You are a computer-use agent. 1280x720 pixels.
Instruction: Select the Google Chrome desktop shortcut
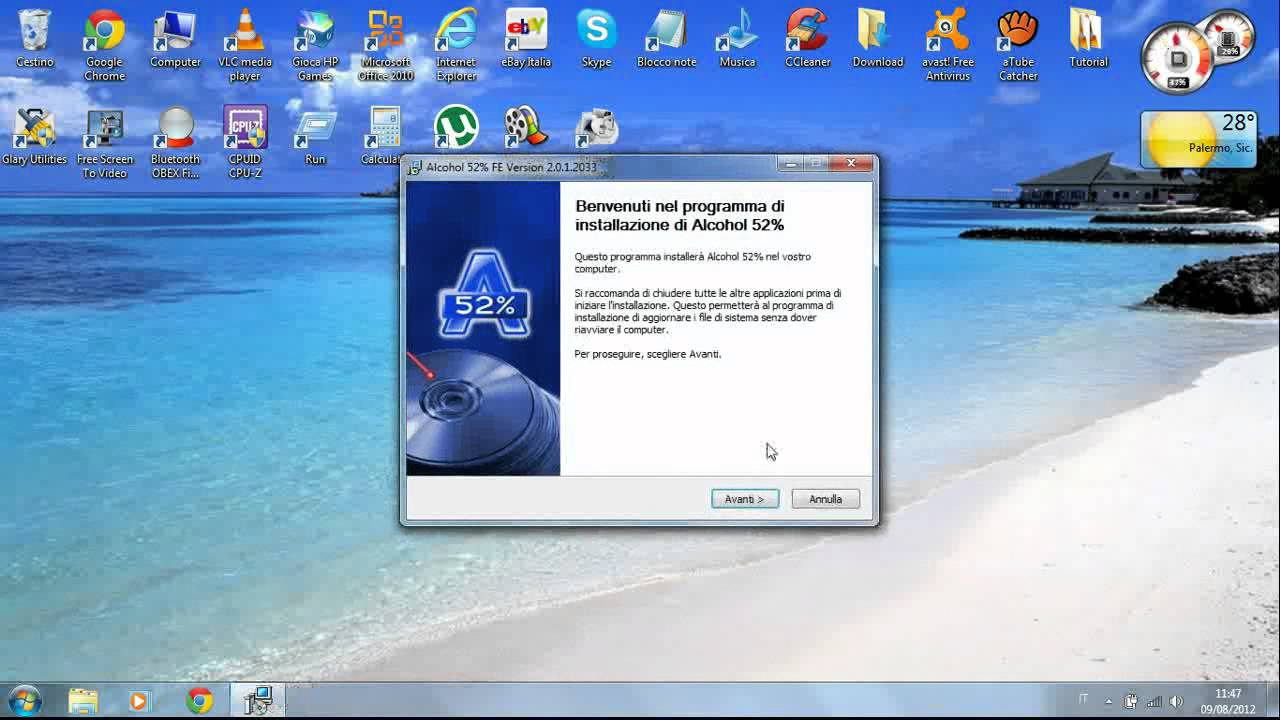coord(104,45)
